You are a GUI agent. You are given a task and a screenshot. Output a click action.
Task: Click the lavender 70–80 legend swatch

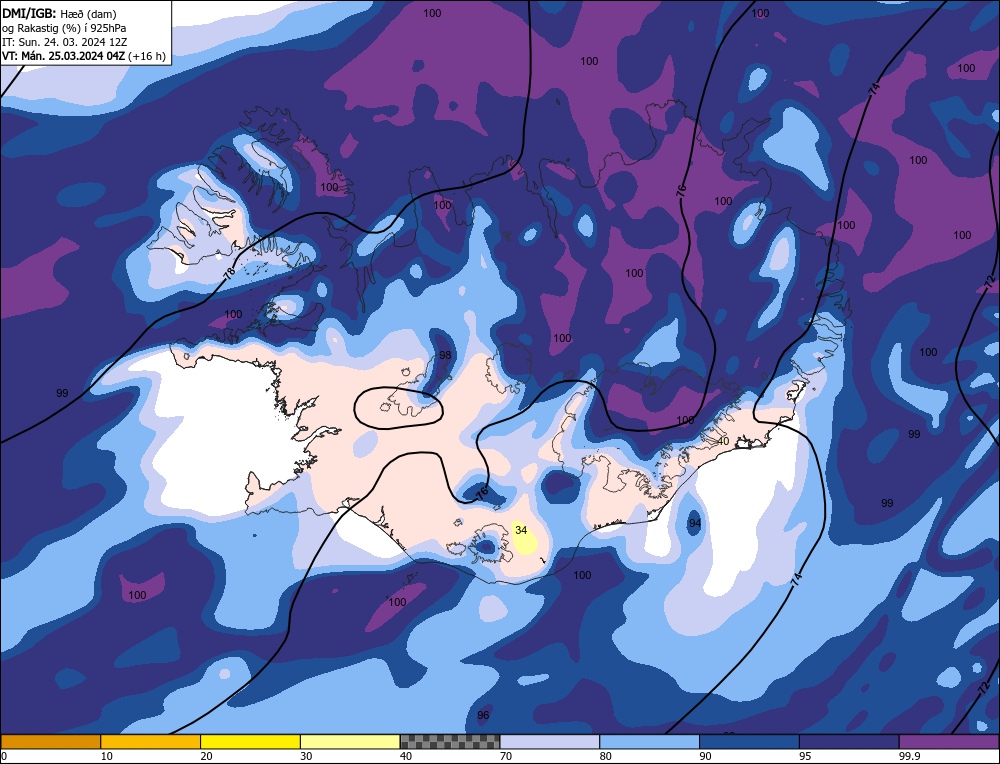click(x=550, y=741)
